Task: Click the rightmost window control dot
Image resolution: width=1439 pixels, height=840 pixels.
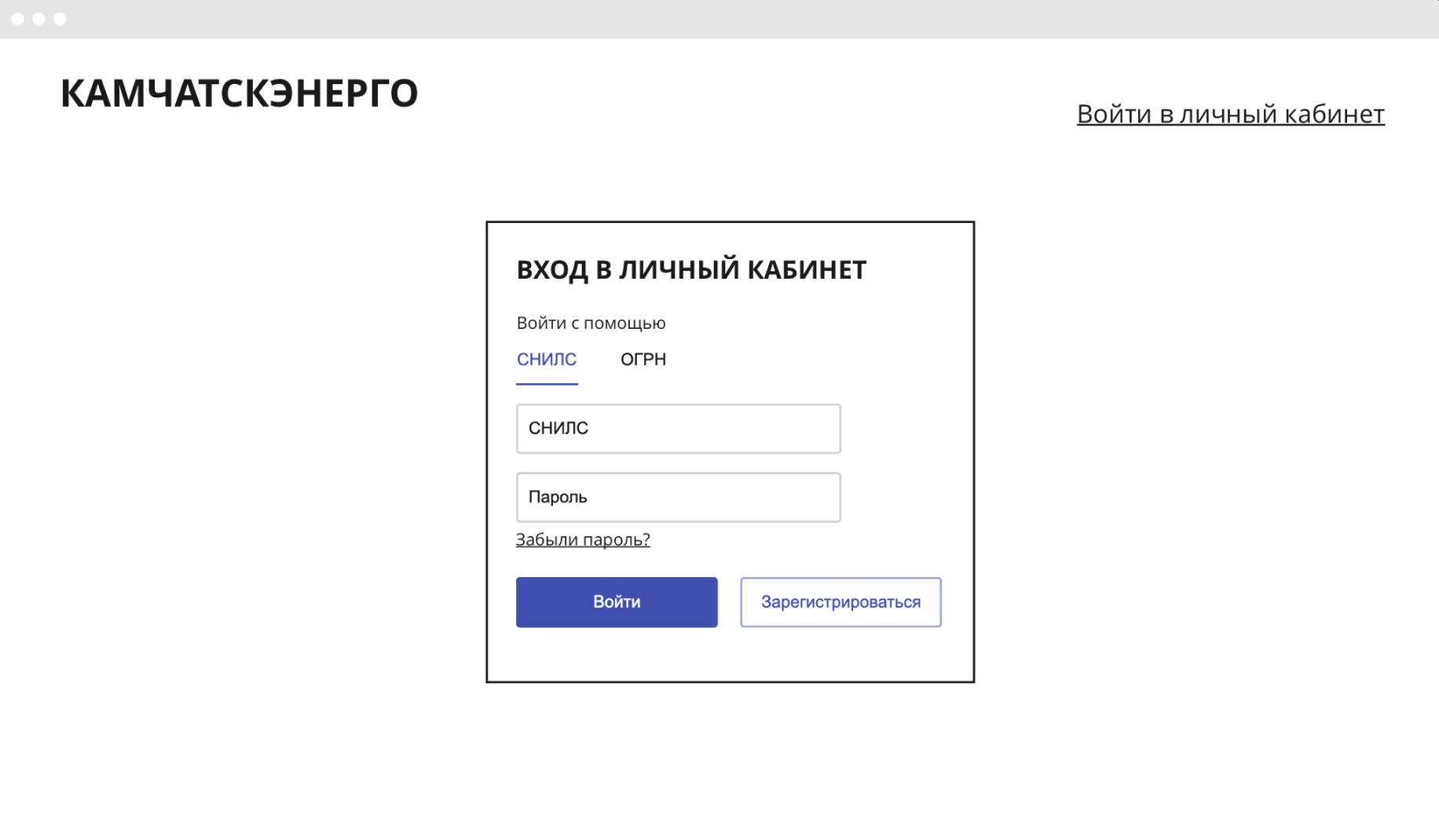Action: click(60, 19)
